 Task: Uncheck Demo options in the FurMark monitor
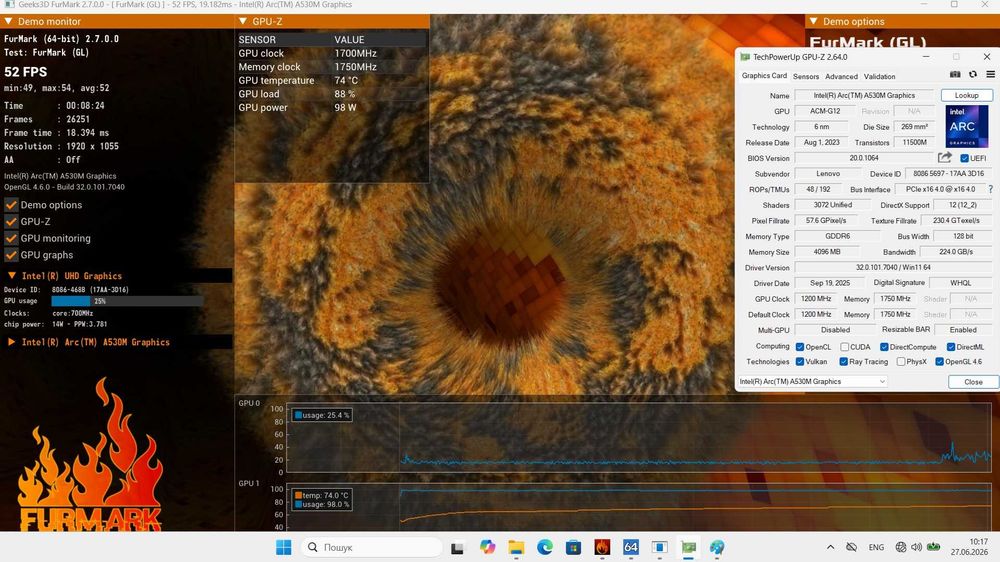(11, 205)
